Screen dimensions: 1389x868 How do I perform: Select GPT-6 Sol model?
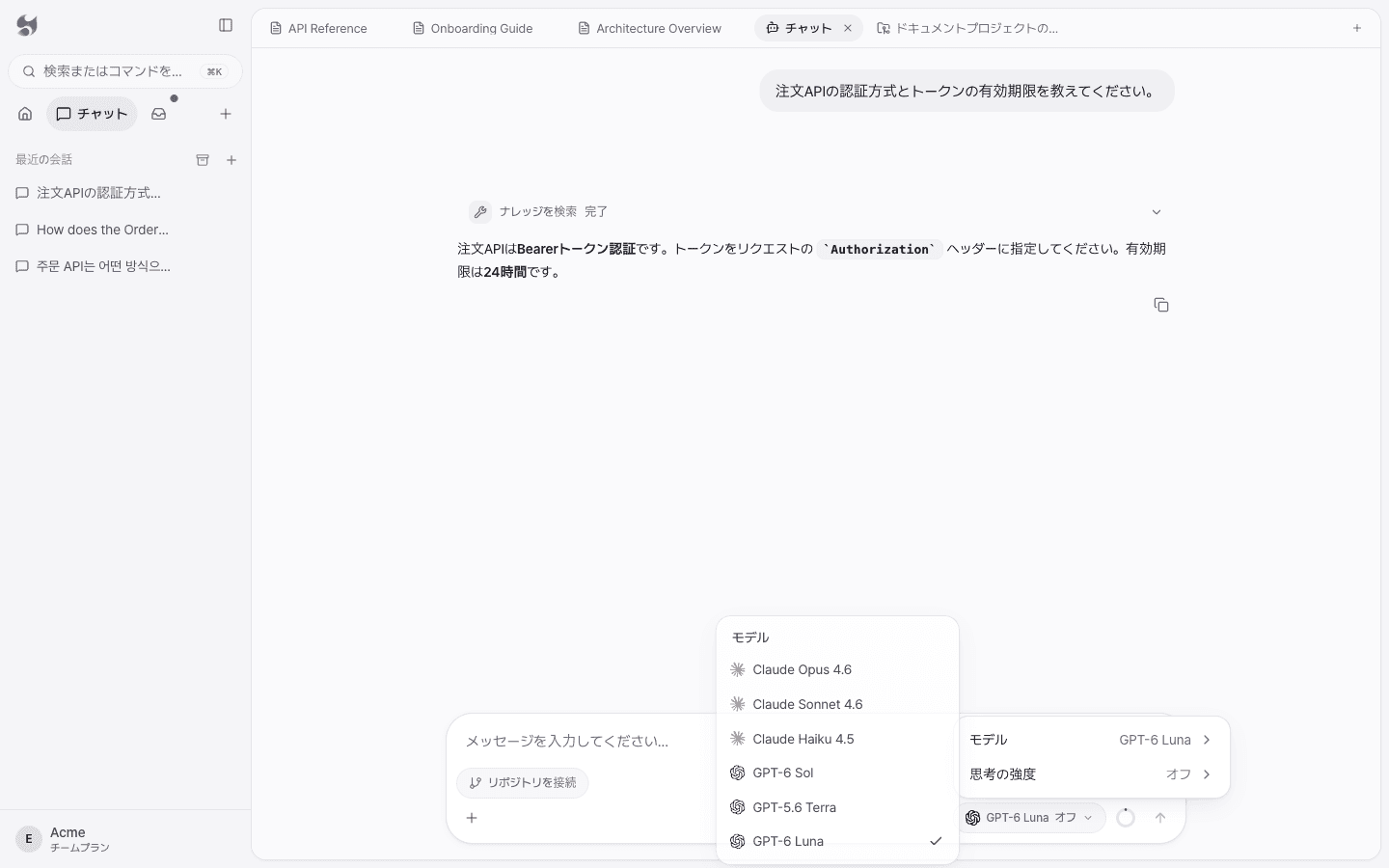point(837,773)
